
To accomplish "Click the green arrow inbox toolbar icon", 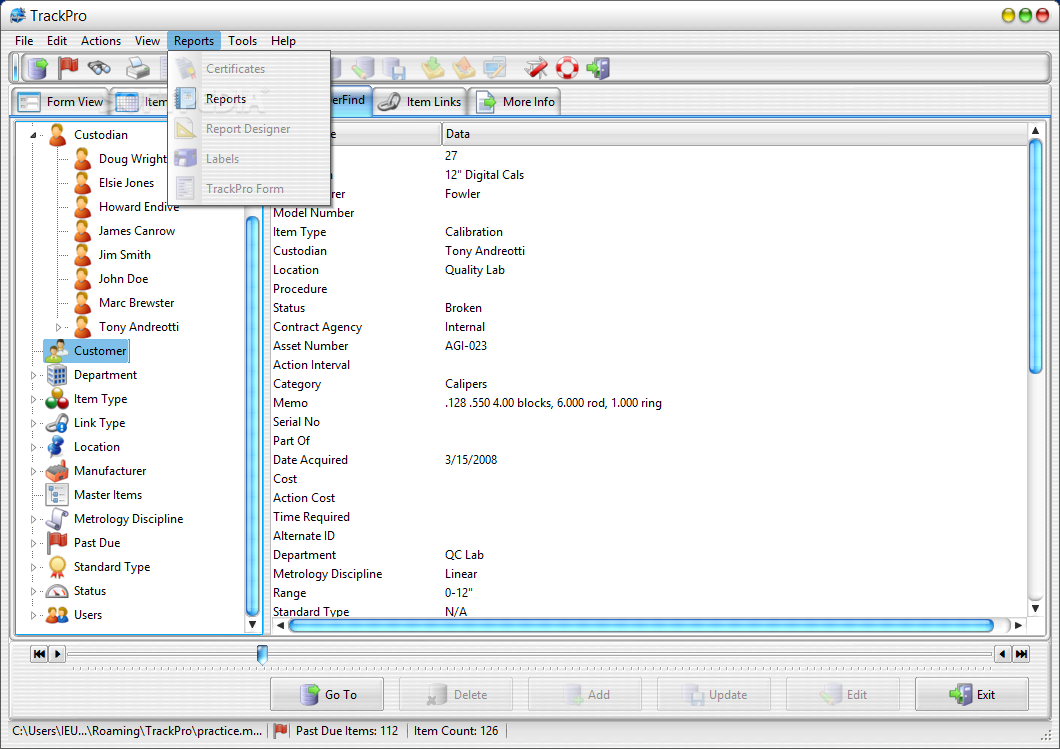I will (433, 68).
